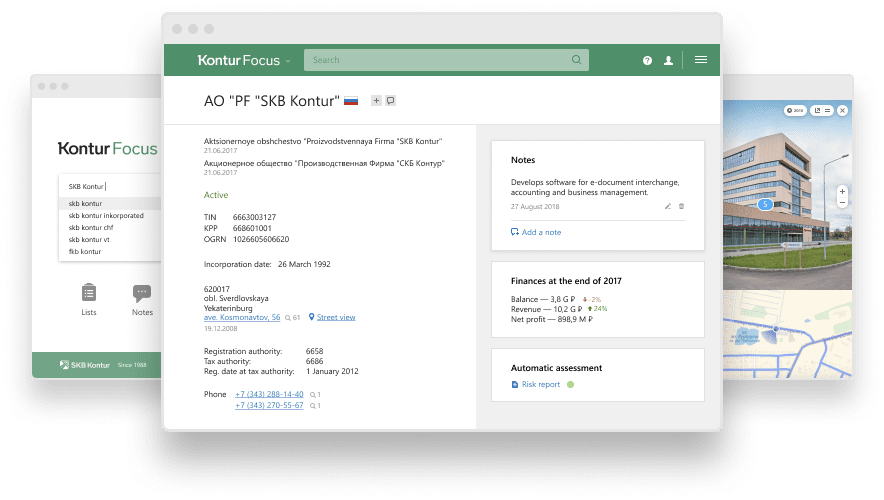Zoom in the street view with plus
The width and height of the screenshot is (884, 500).
842,192
